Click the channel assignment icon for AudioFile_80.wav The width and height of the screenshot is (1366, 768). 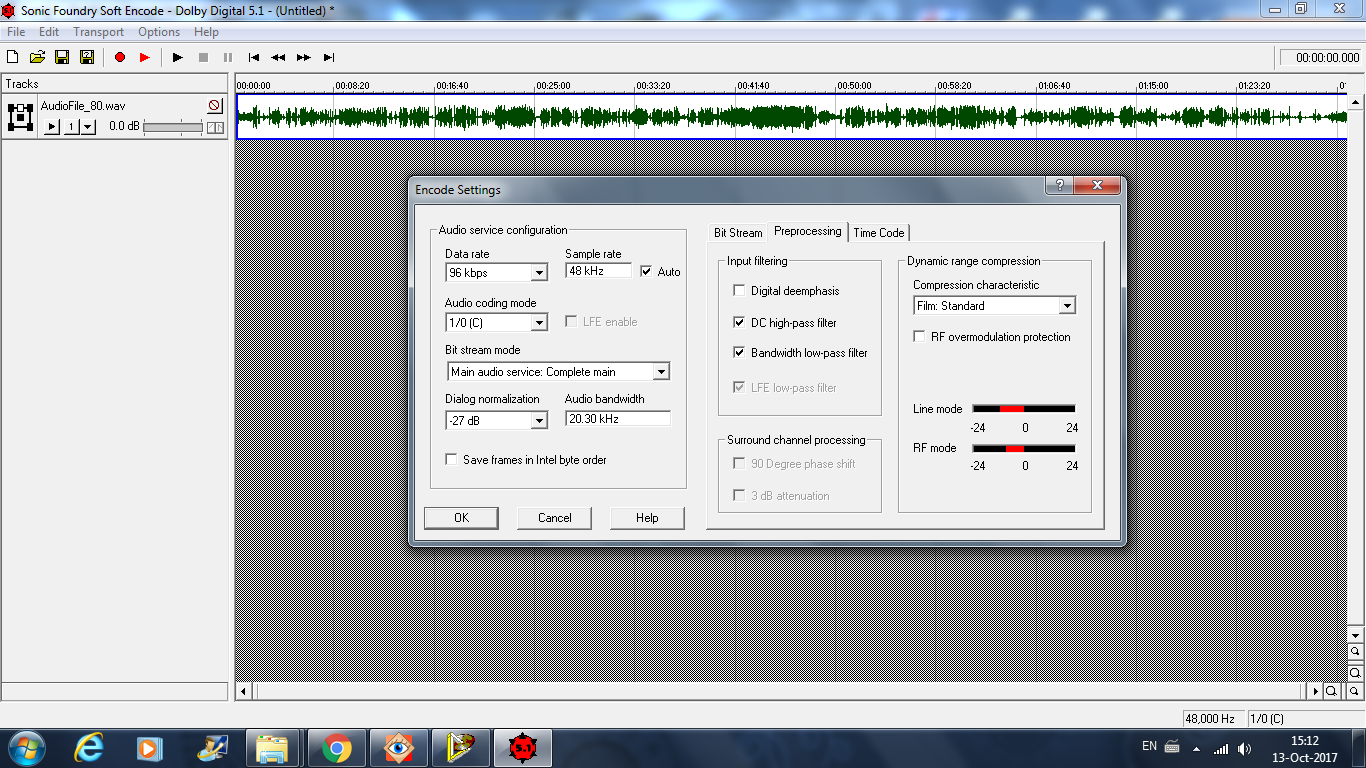21,117
